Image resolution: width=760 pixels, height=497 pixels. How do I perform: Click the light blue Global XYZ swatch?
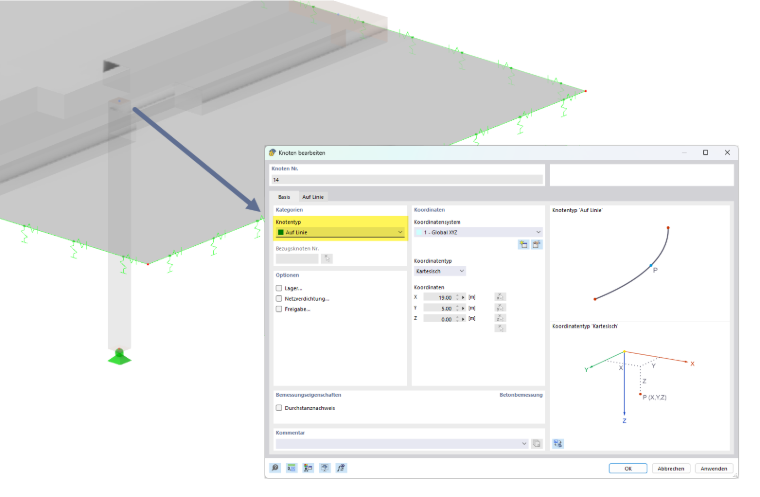(418, 232)
